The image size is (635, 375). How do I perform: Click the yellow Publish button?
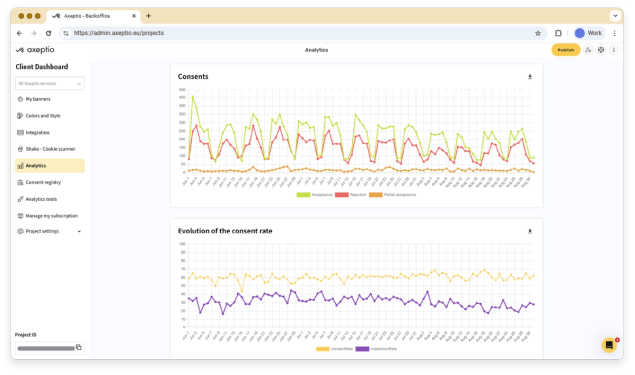tap(565, 50)
